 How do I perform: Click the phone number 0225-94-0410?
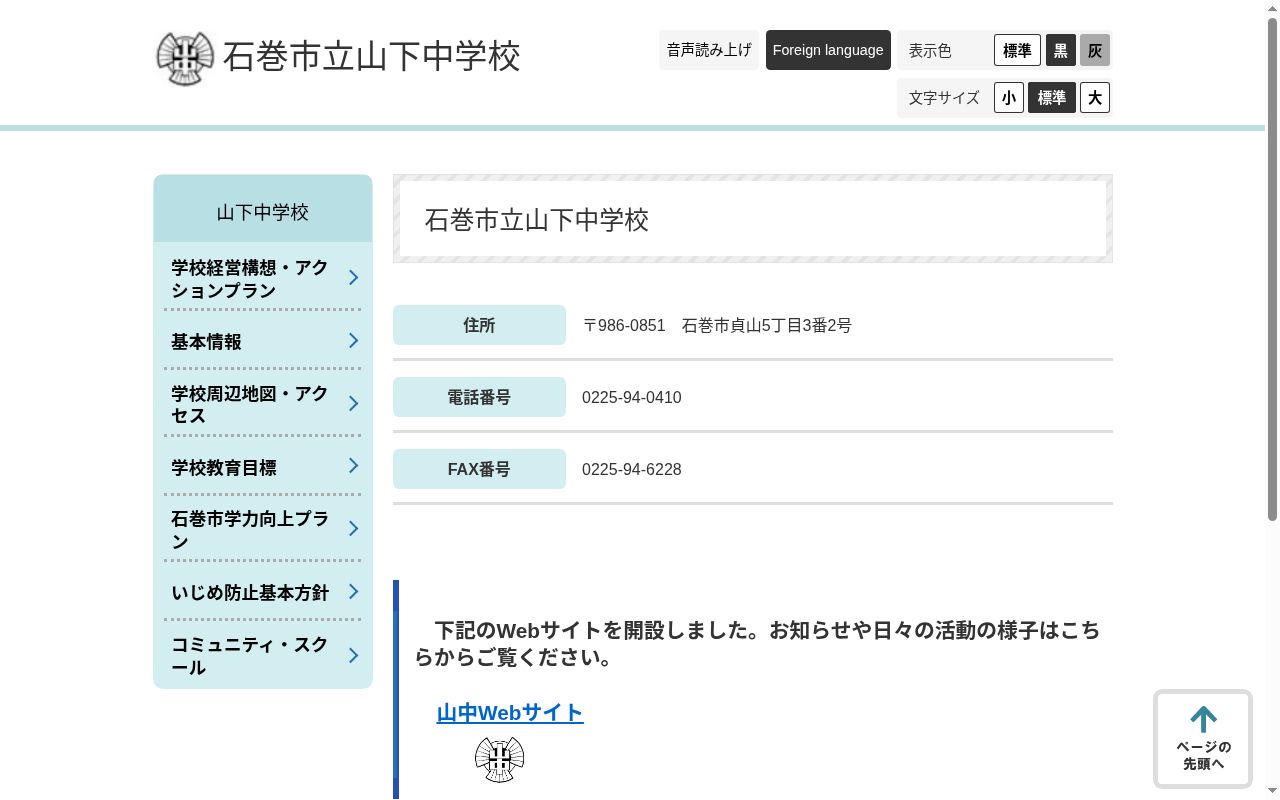[x=632, y=397]
